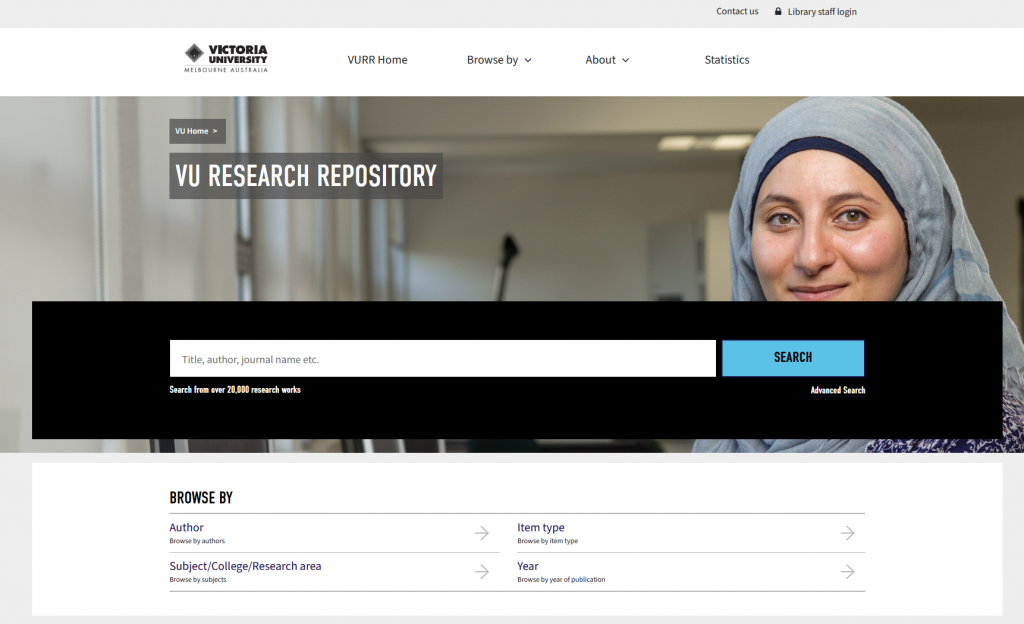This screenshot has width=1024, height=624.
Task: Open the Library staff login link
Action: (x=822, y=12)
